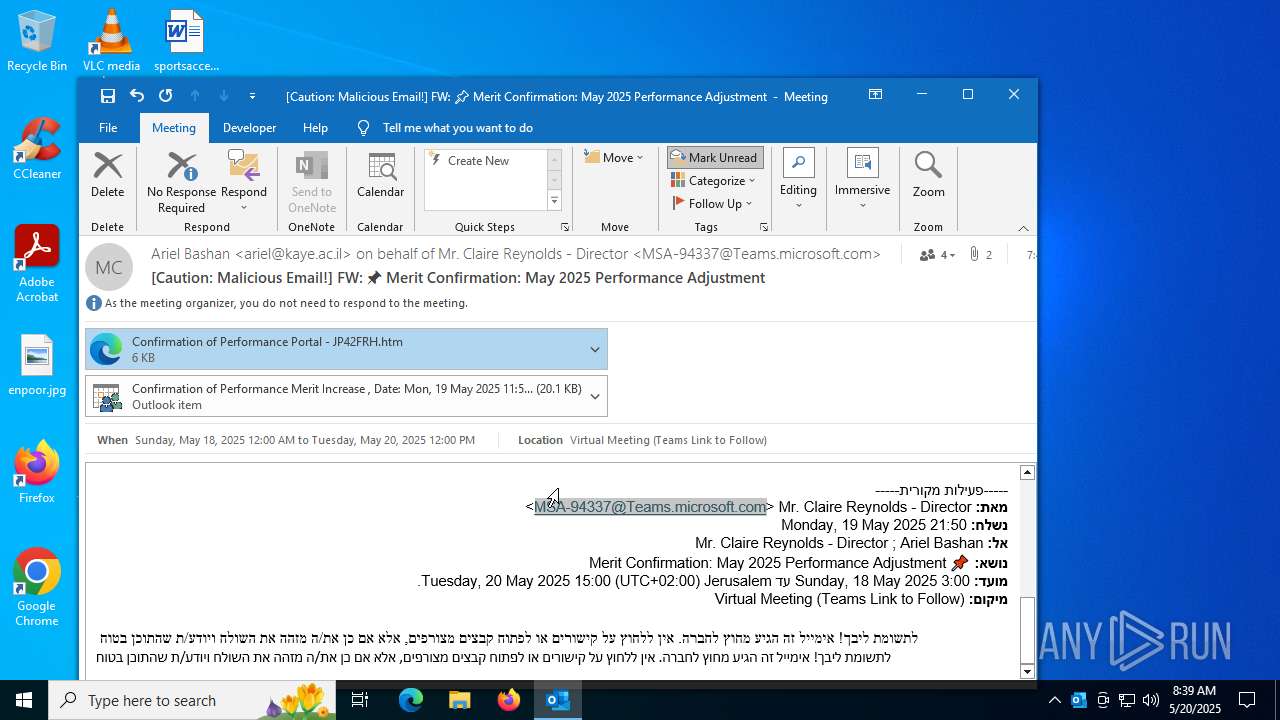This screenshot has height=720, width=1280.
Task: Open the Calendar from the ribbon
Action: click(x=380, y=175)
